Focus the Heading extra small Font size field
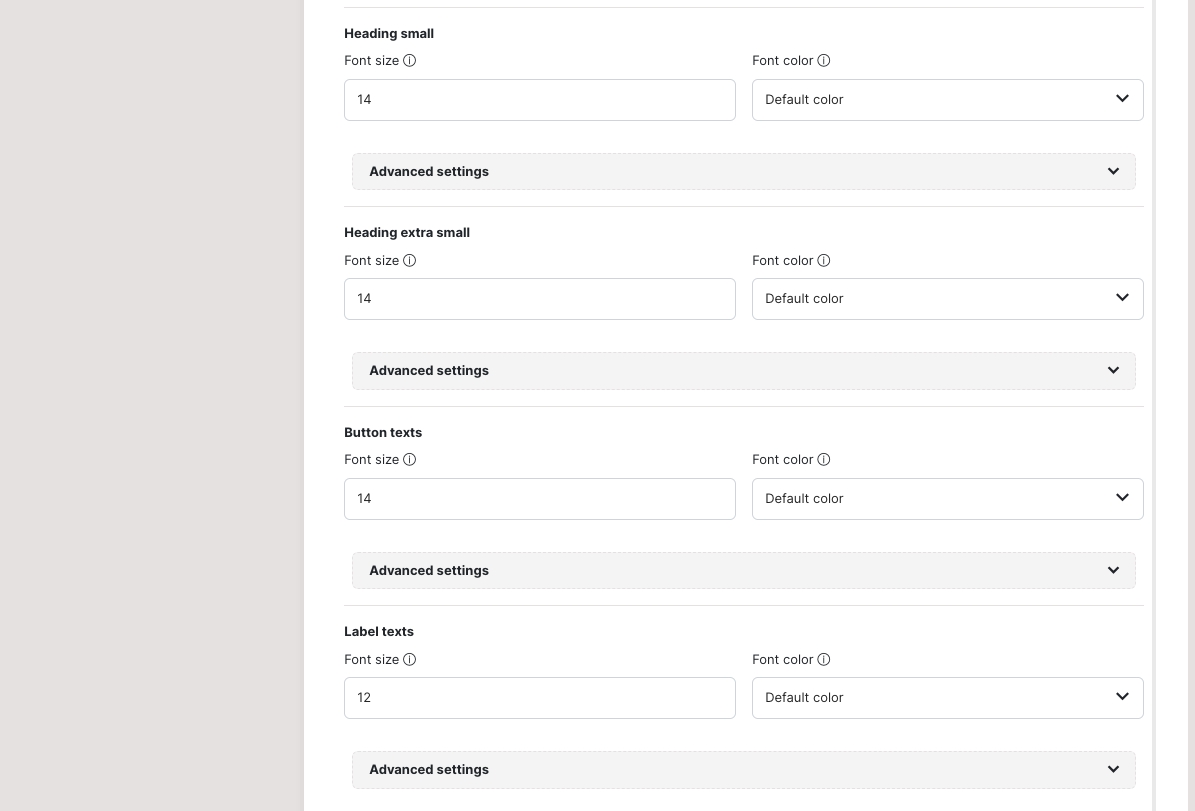 pos(539,299)
